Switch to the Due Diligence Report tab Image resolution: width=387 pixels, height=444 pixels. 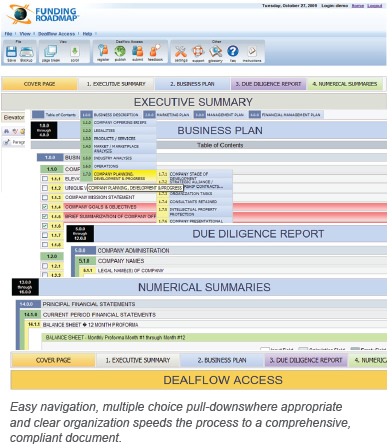pos(268,84)
